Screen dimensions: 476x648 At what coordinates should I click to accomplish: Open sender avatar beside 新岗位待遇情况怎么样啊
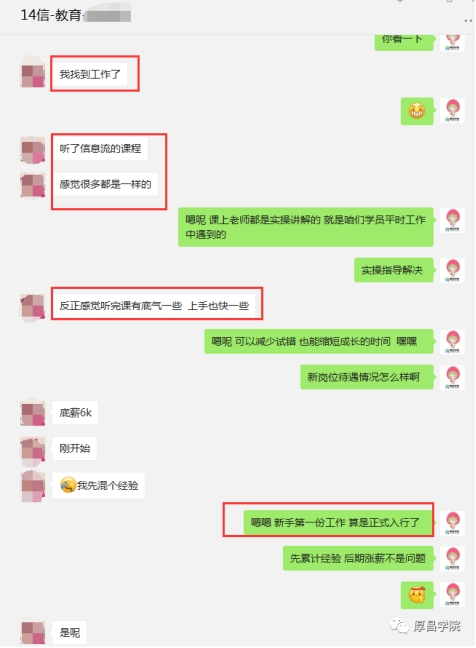[x=452, y=377]
